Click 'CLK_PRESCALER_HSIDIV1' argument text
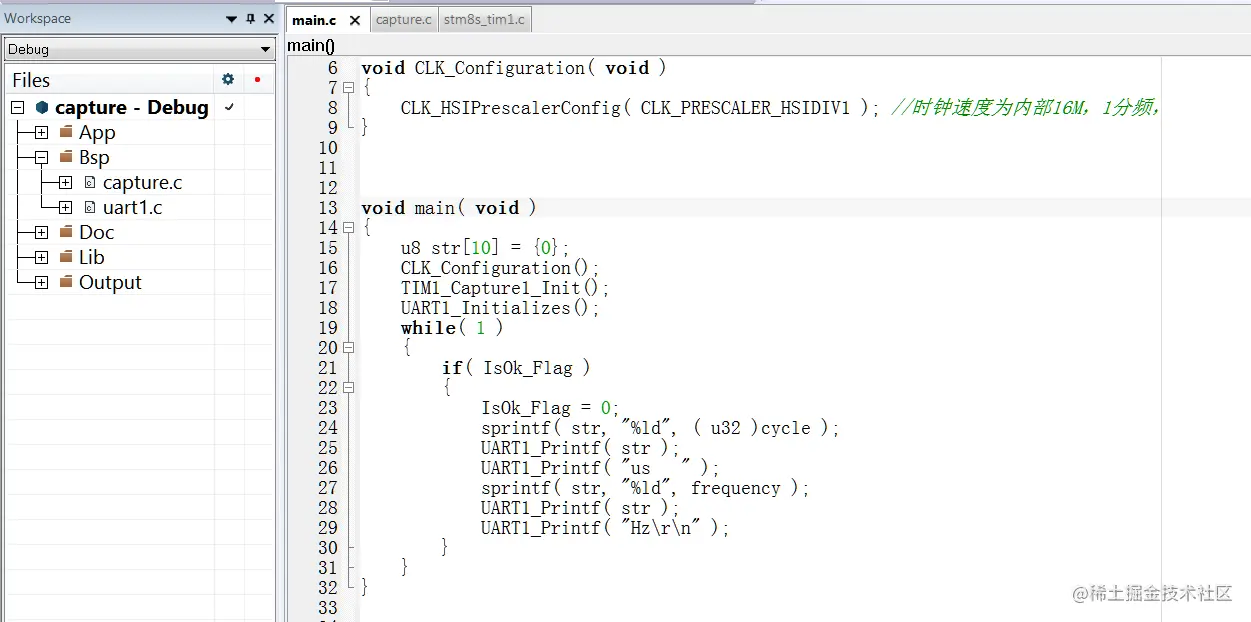Screen dimensions: 1251x622 745,108
